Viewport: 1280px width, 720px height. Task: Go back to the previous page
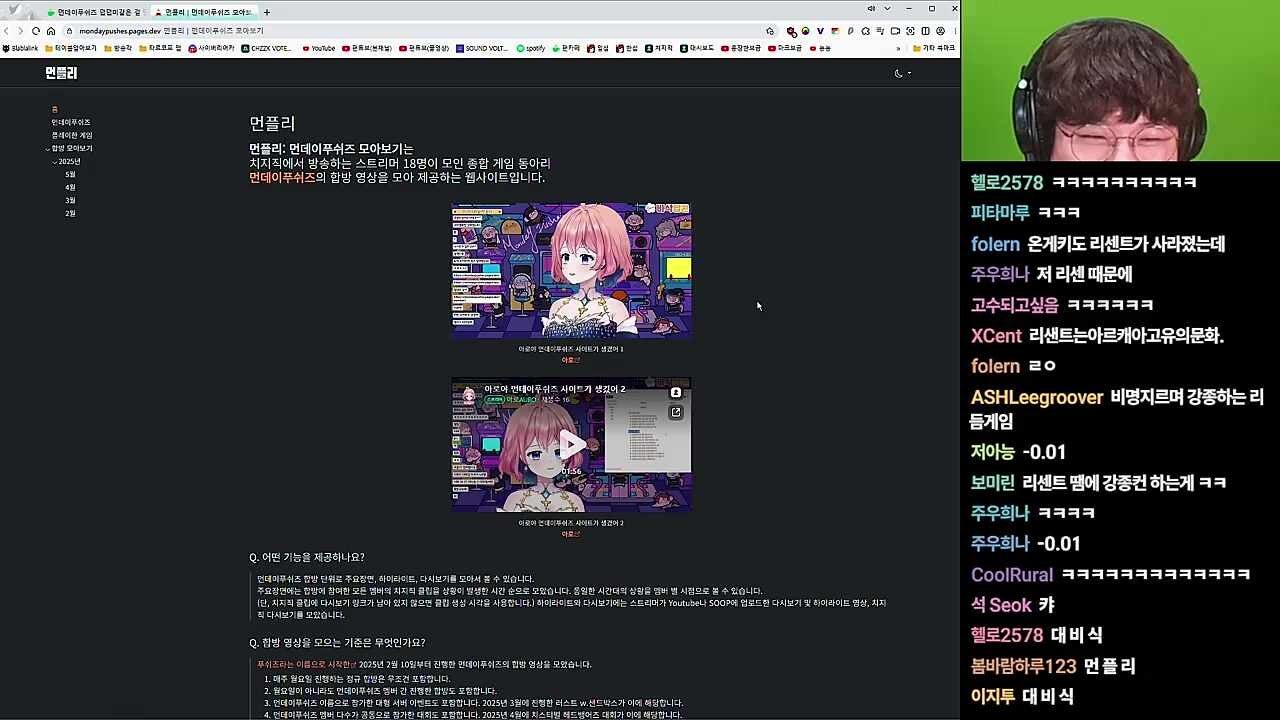[7, 31]
